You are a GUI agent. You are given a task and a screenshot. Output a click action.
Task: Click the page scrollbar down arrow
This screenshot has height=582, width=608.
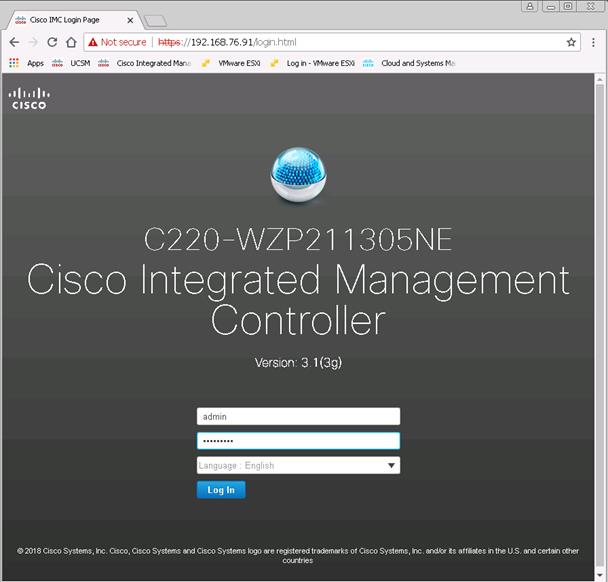point(599,575)
